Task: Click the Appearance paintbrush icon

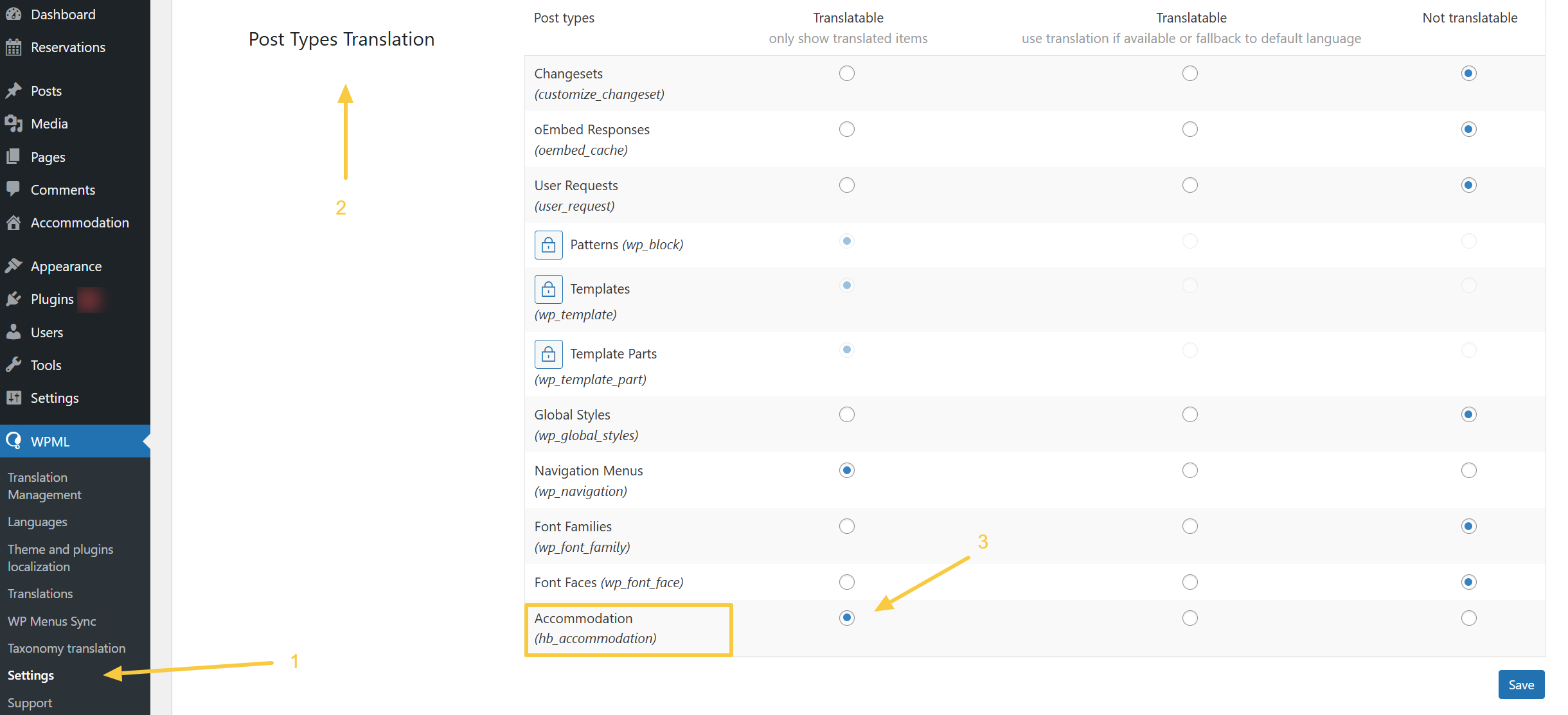Action: (13, 266)
